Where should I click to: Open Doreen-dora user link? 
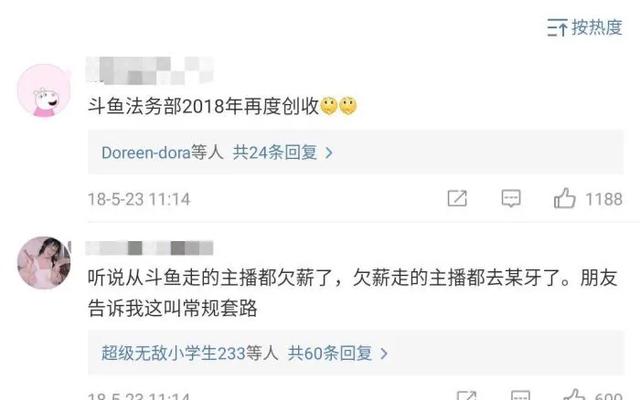(x=146, y=153)
